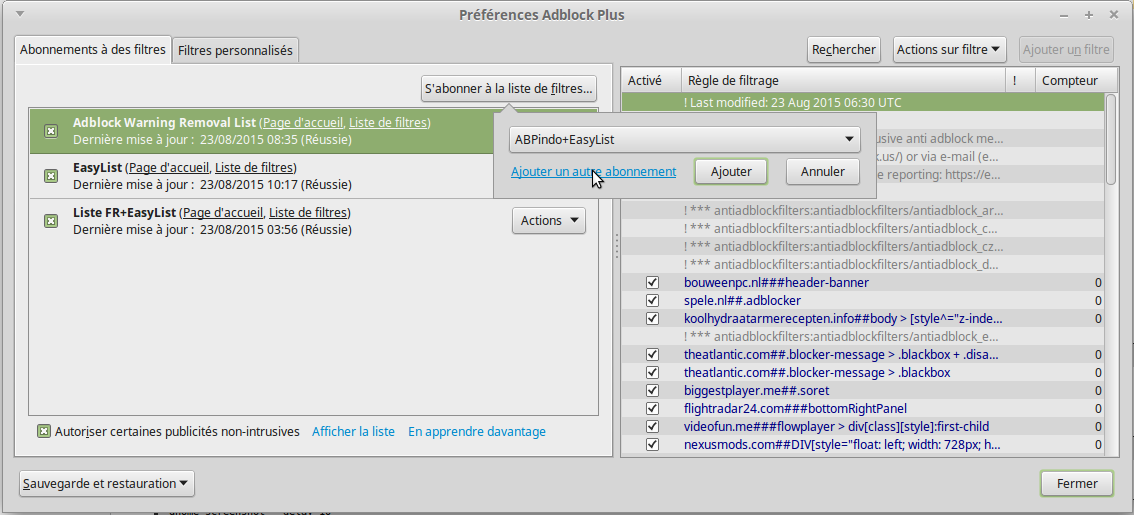Select theatlantic.com##.blocker-message > .blackbox row
1134x515 pixels.
point(863,373)
